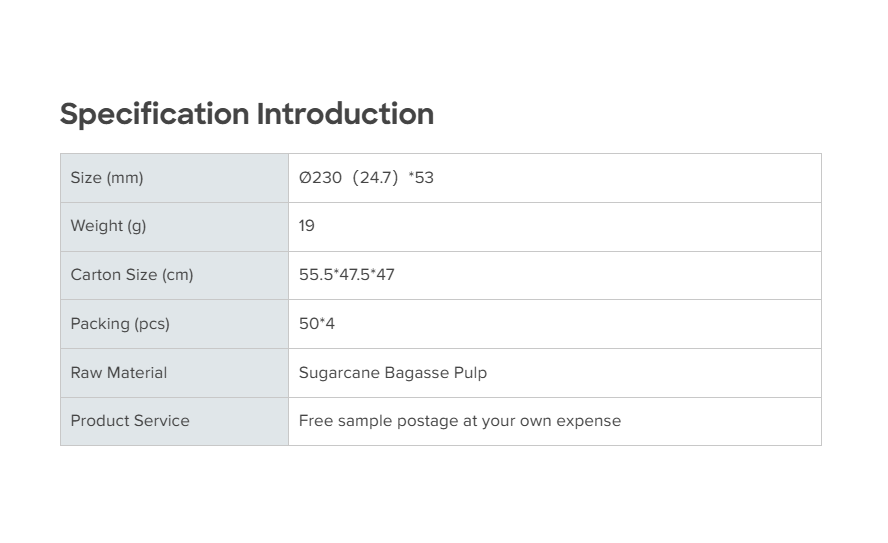Image resolution: width=888 pixels, height=543 pixels.
Task: Click the Ø230 diameter value
Action: coord(320,178)
